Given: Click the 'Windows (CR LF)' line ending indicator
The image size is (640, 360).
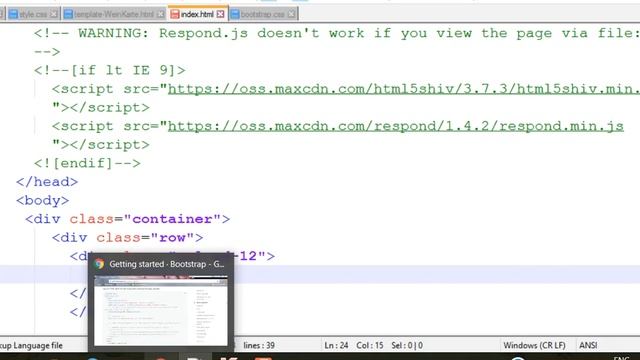Looking at the screenshot, I should (534, 345).
